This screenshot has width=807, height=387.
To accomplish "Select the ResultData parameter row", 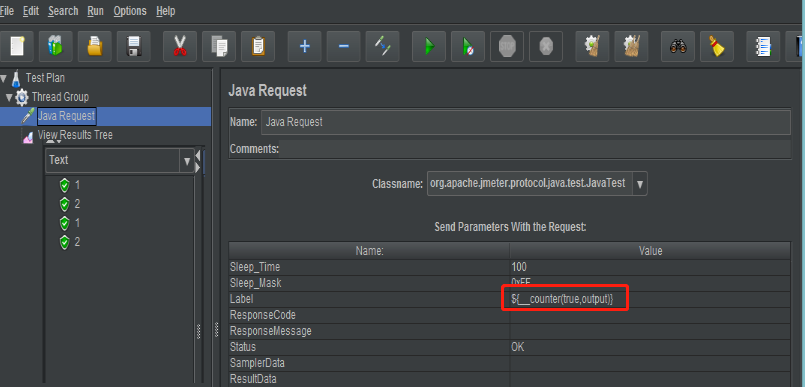I will 510,379.
